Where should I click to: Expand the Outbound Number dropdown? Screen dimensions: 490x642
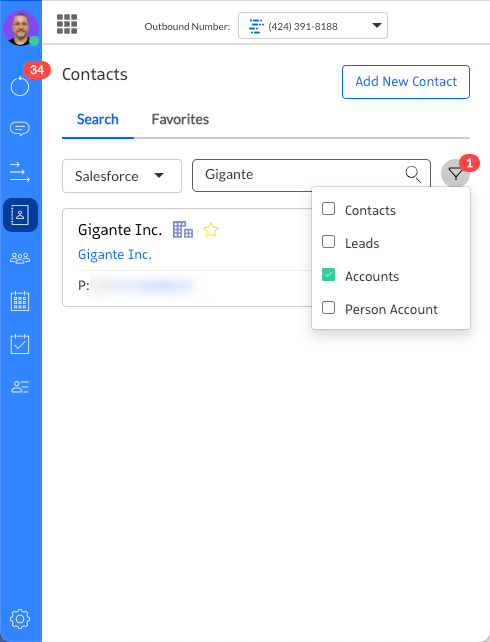coord(313,26)
